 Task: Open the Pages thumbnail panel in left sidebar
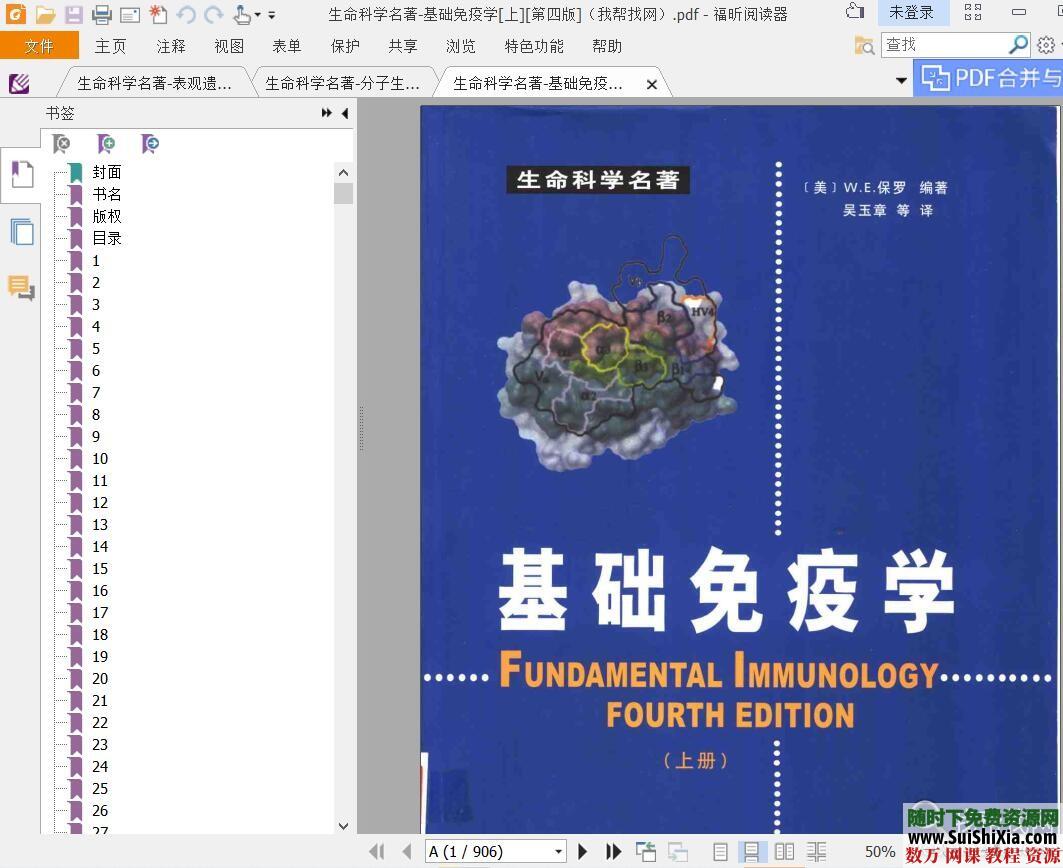21,231
